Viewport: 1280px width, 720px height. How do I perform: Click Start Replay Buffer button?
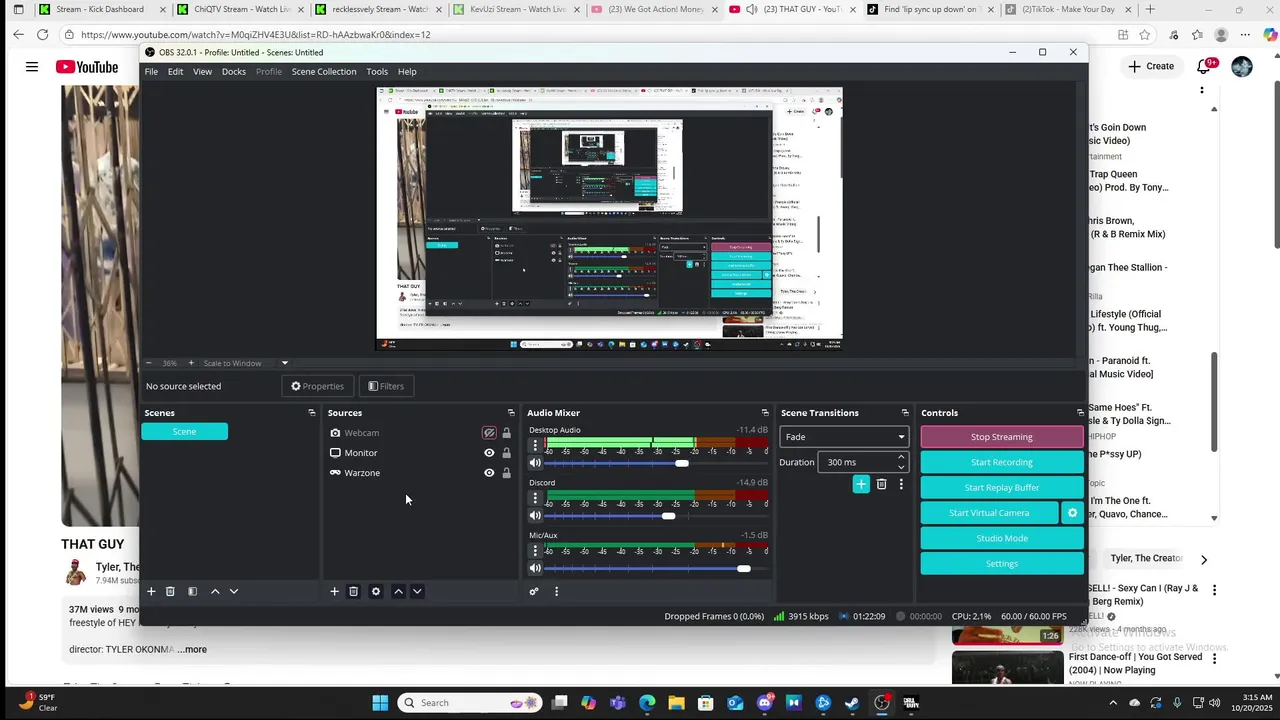click(1002, 488)
